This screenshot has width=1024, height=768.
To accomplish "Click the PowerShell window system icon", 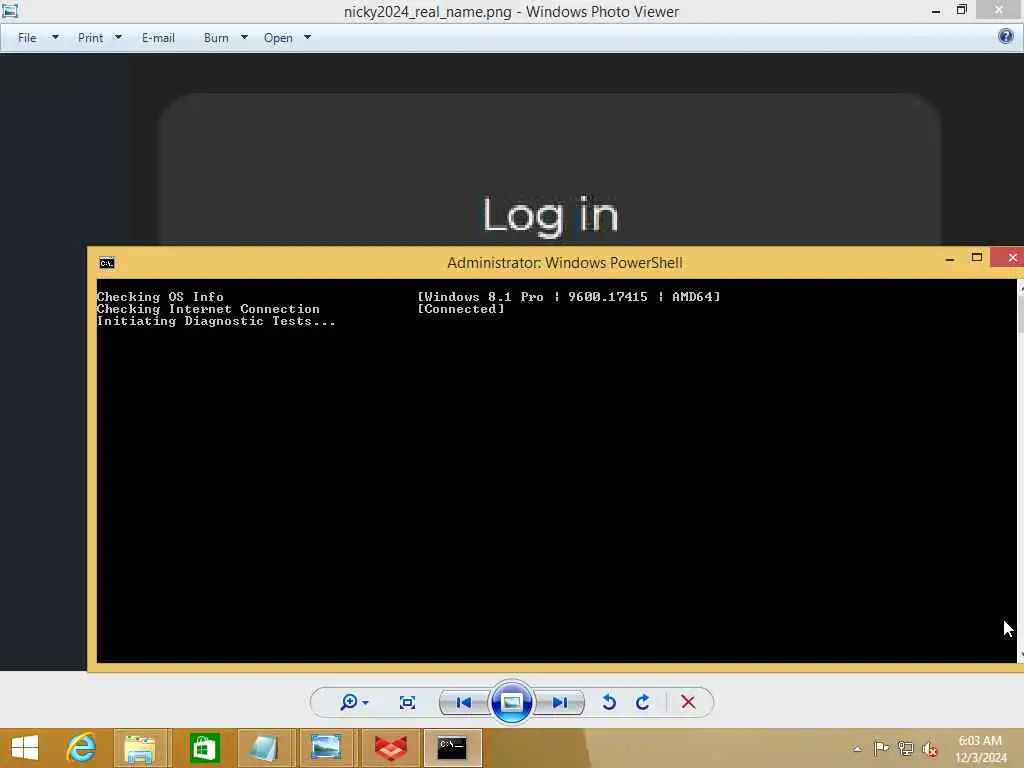I will coord(106,263).
